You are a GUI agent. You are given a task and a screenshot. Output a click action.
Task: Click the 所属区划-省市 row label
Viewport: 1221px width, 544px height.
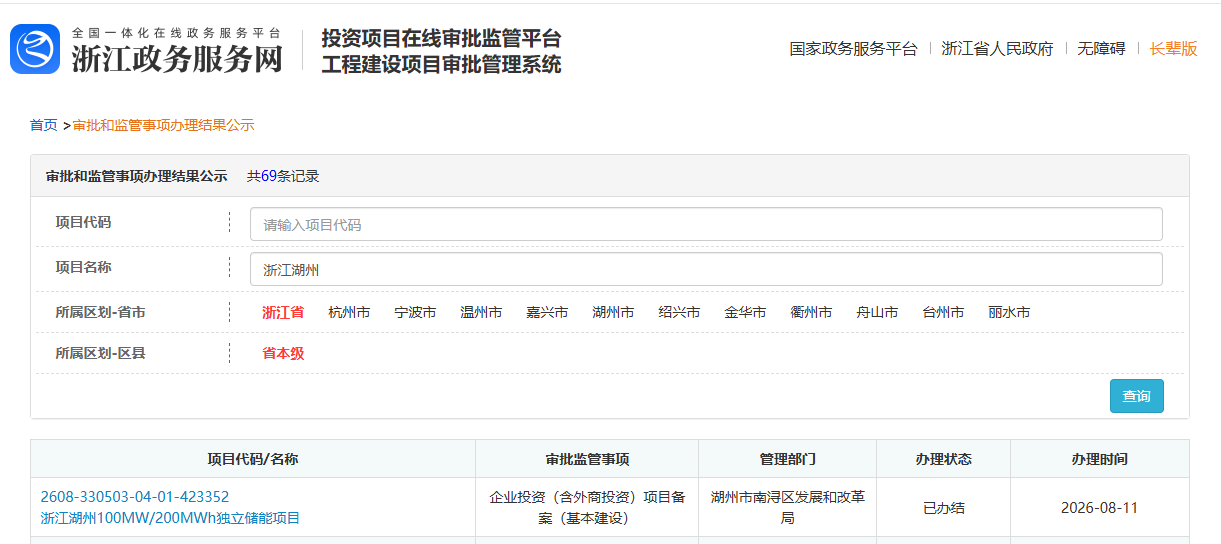click(100, 312)
